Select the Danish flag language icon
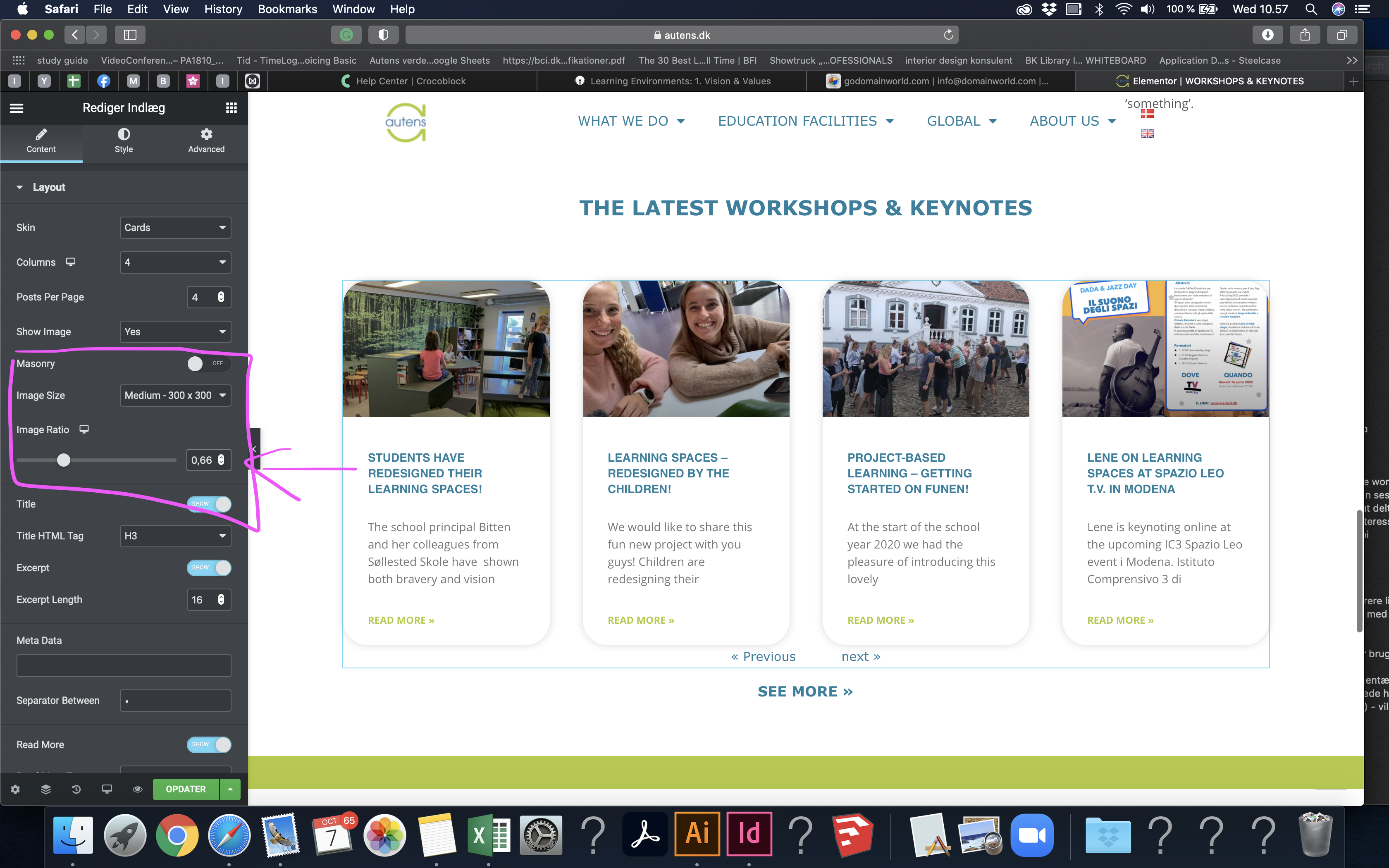The height and width of the screenshot is (868, 1389). point(1147,114)
